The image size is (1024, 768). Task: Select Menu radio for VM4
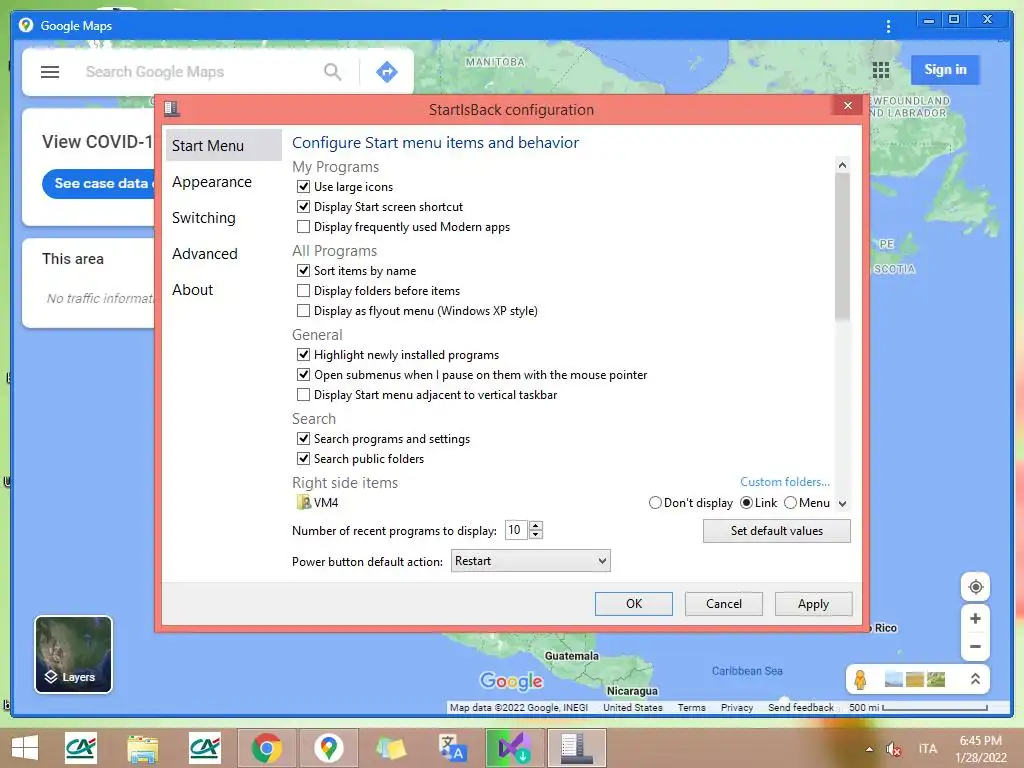[x=790, y=503]
